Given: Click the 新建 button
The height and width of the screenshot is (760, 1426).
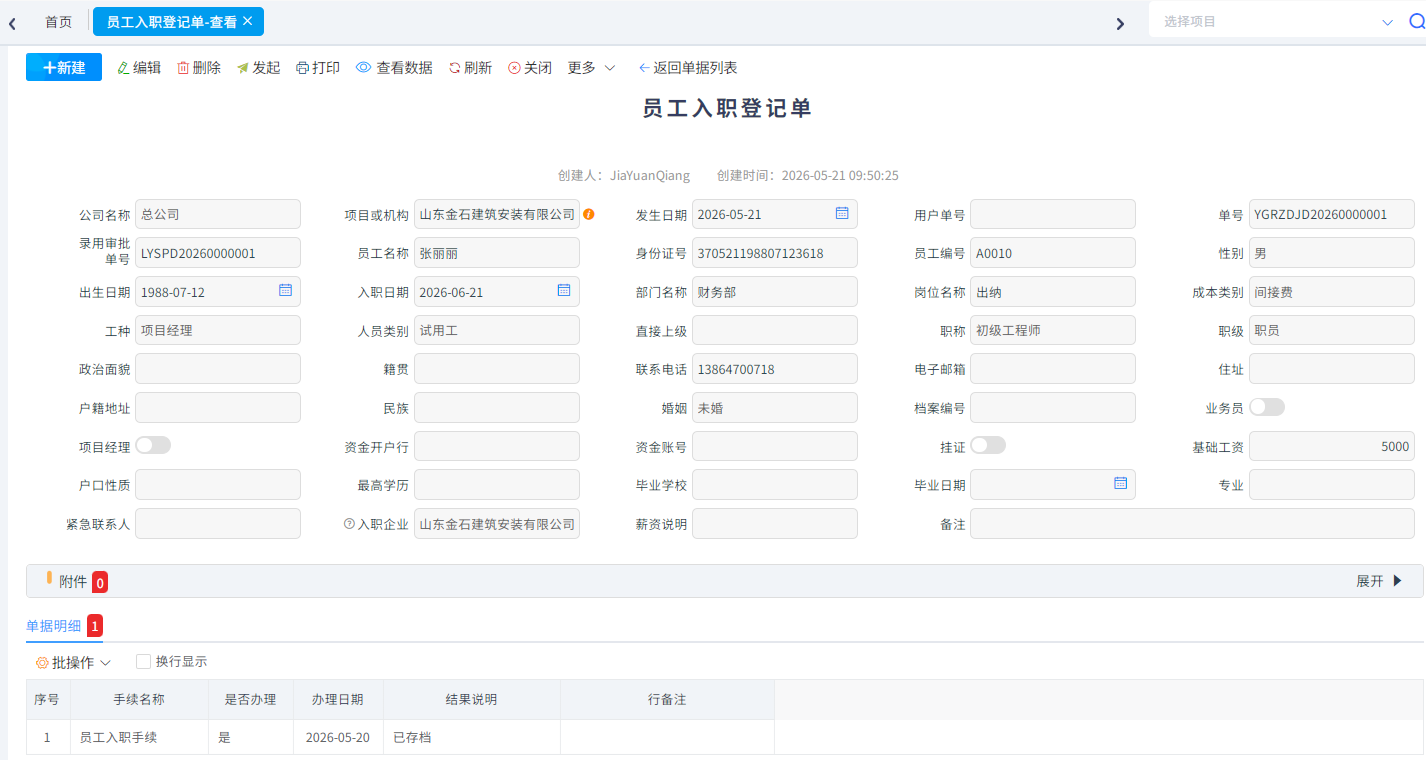Looking at the screenshot, I should pyautogui.click(x=64, y=67).
